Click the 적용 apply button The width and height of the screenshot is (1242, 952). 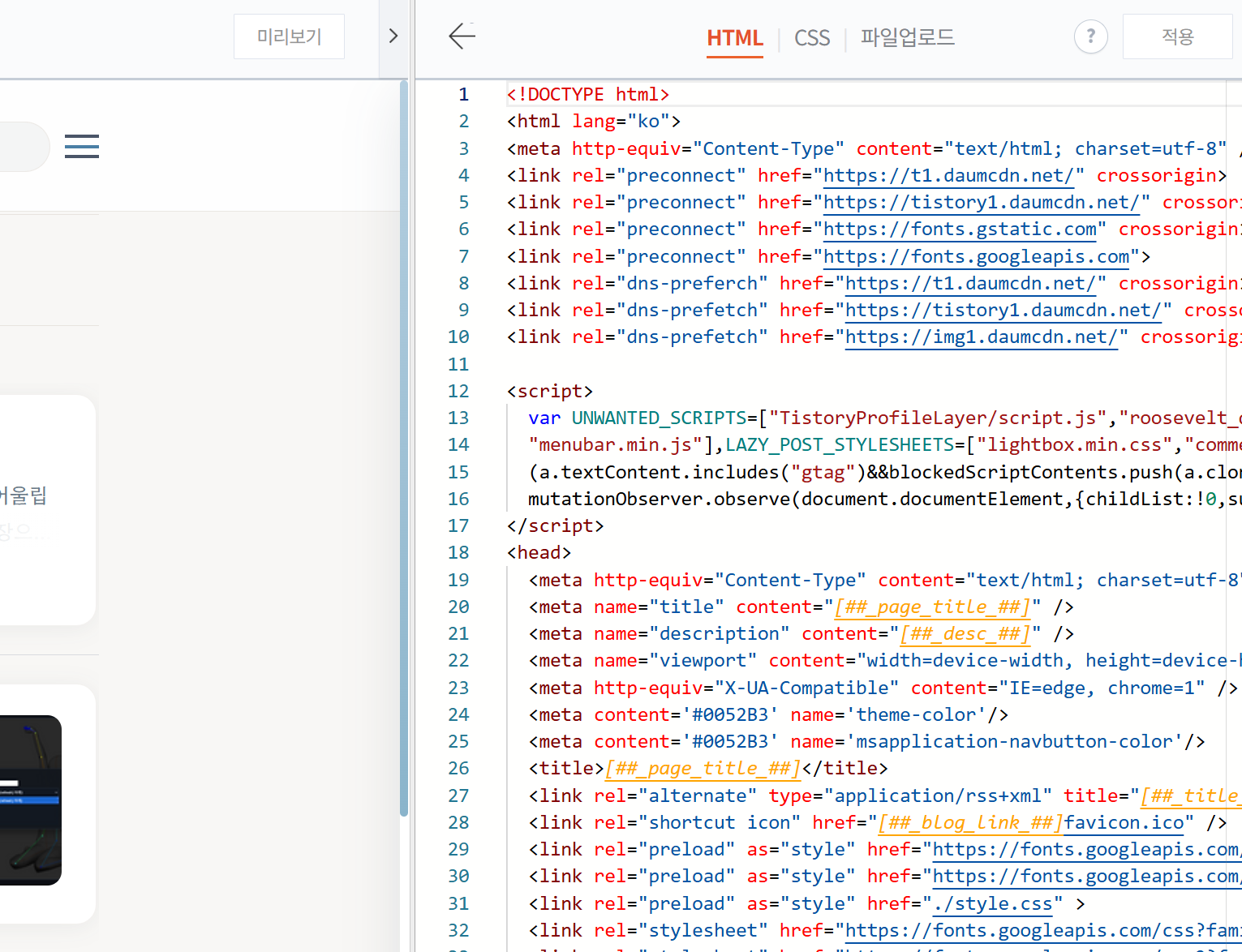tap(1178, 36)
